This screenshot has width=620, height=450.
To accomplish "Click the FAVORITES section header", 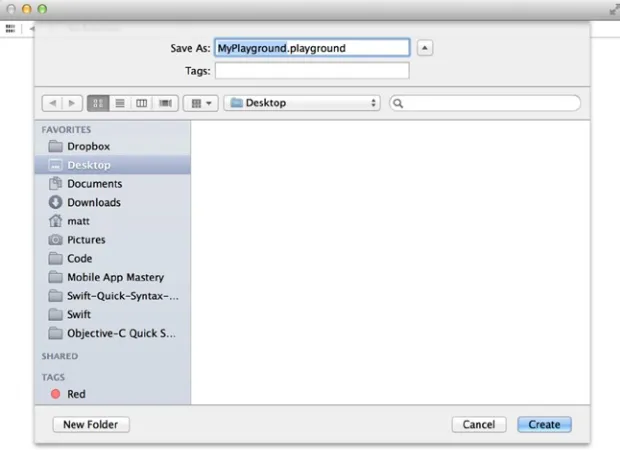I will click(x=66, y=130).
